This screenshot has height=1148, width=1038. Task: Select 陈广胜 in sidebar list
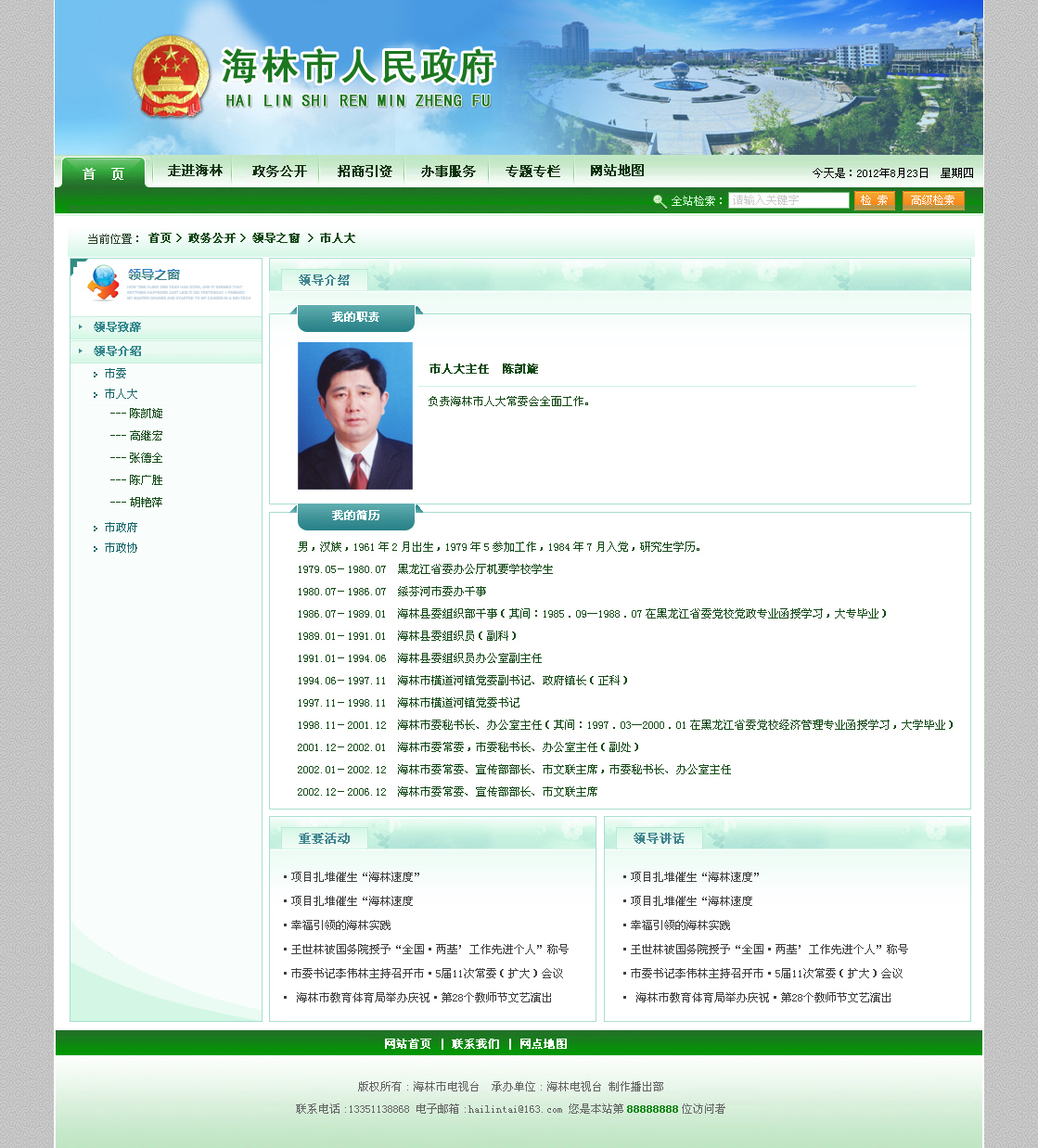coord(146,480)
